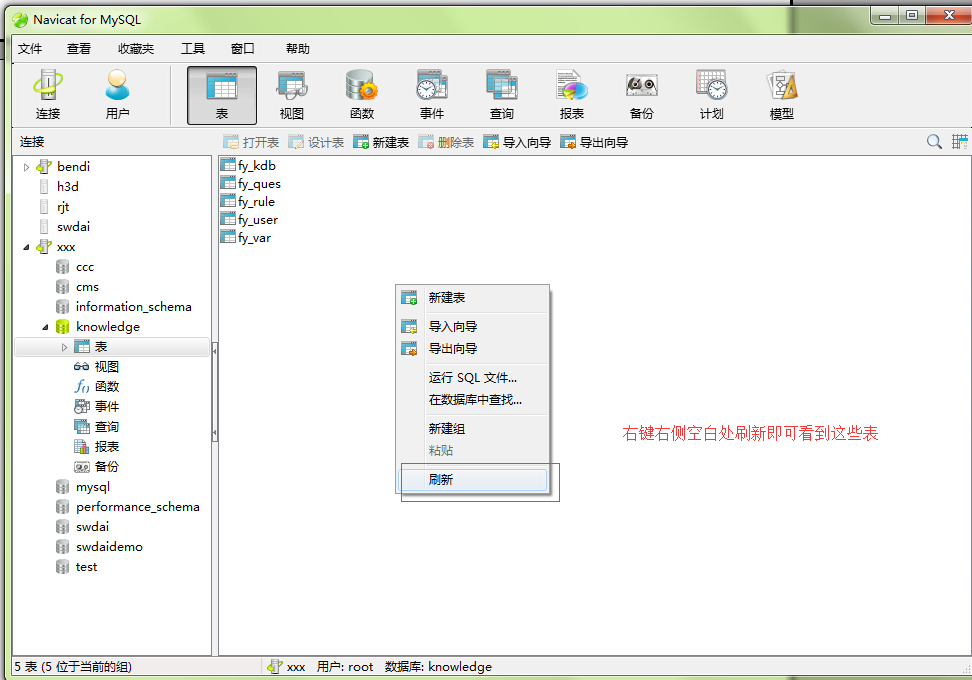Open the 窗口 menu
972x680 pixels.
[242, 48]
